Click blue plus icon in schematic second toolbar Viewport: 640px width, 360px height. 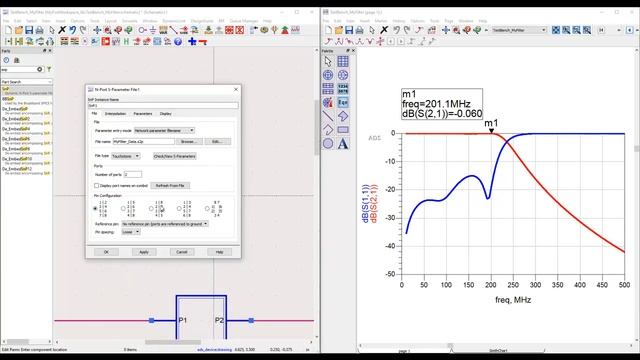pos(192,42)
